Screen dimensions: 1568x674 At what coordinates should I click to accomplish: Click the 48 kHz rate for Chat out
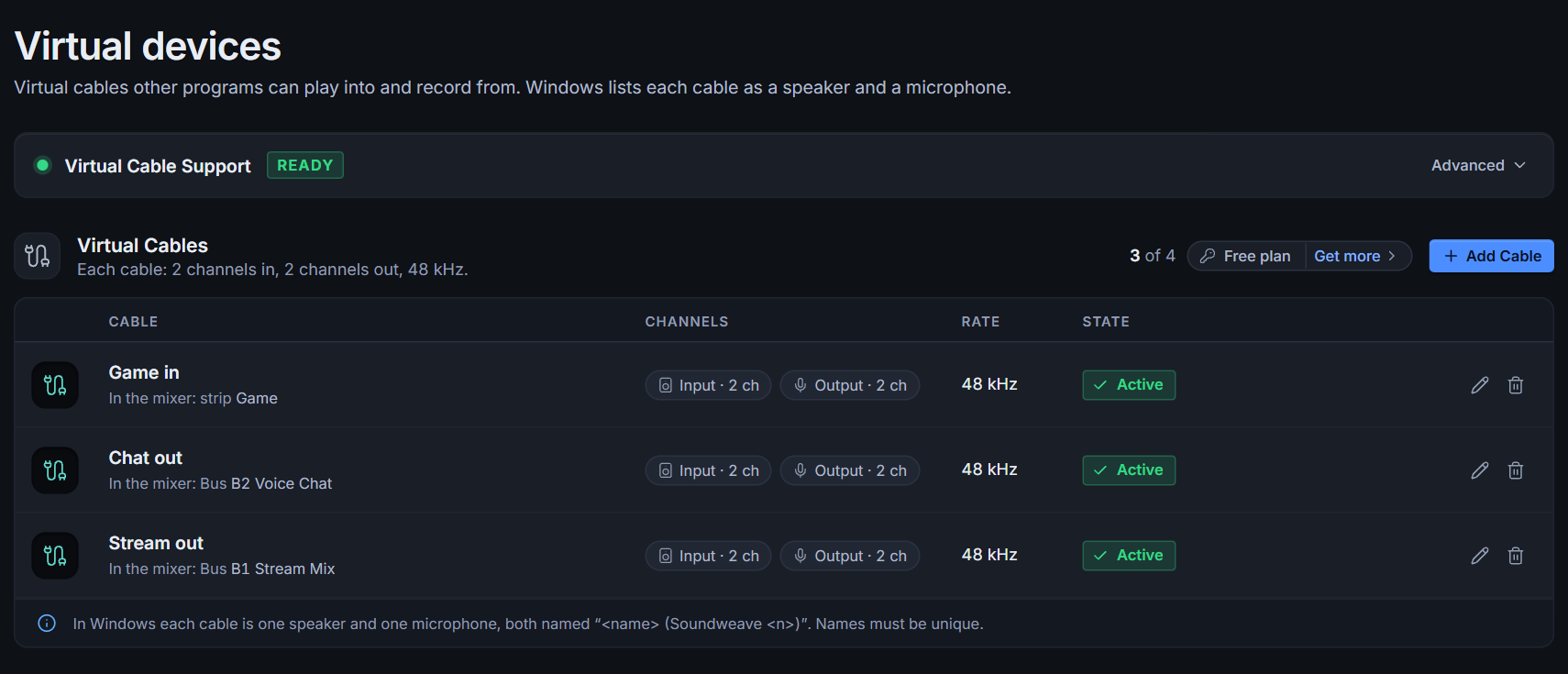pos(989,470)
